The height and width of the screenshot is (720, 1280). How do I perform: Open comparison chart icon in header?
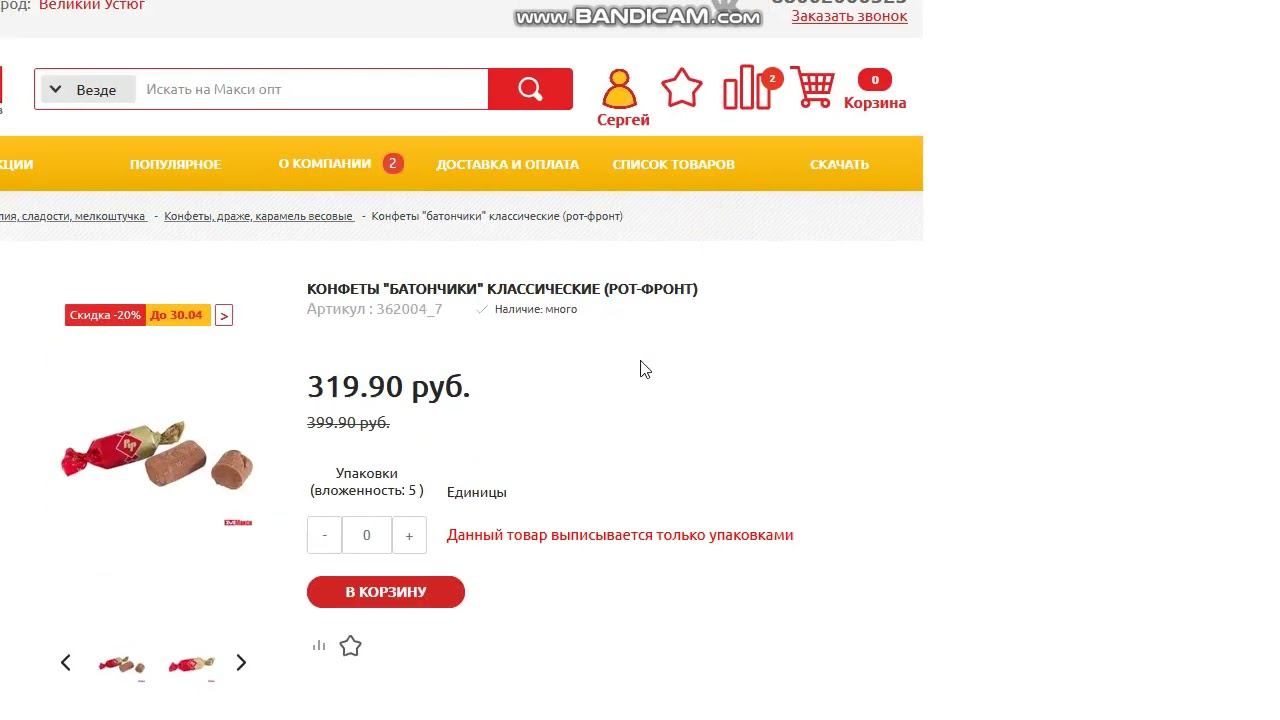click(747, 88)
